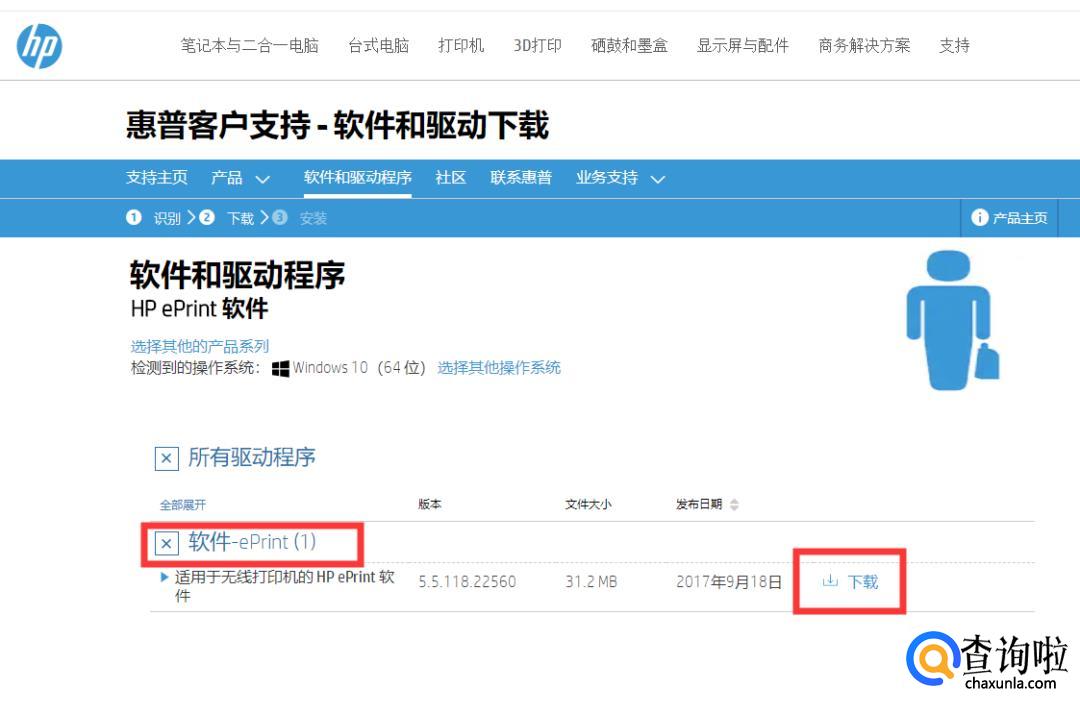Click 所有驱动程序 heading

(x=252, y=457)
